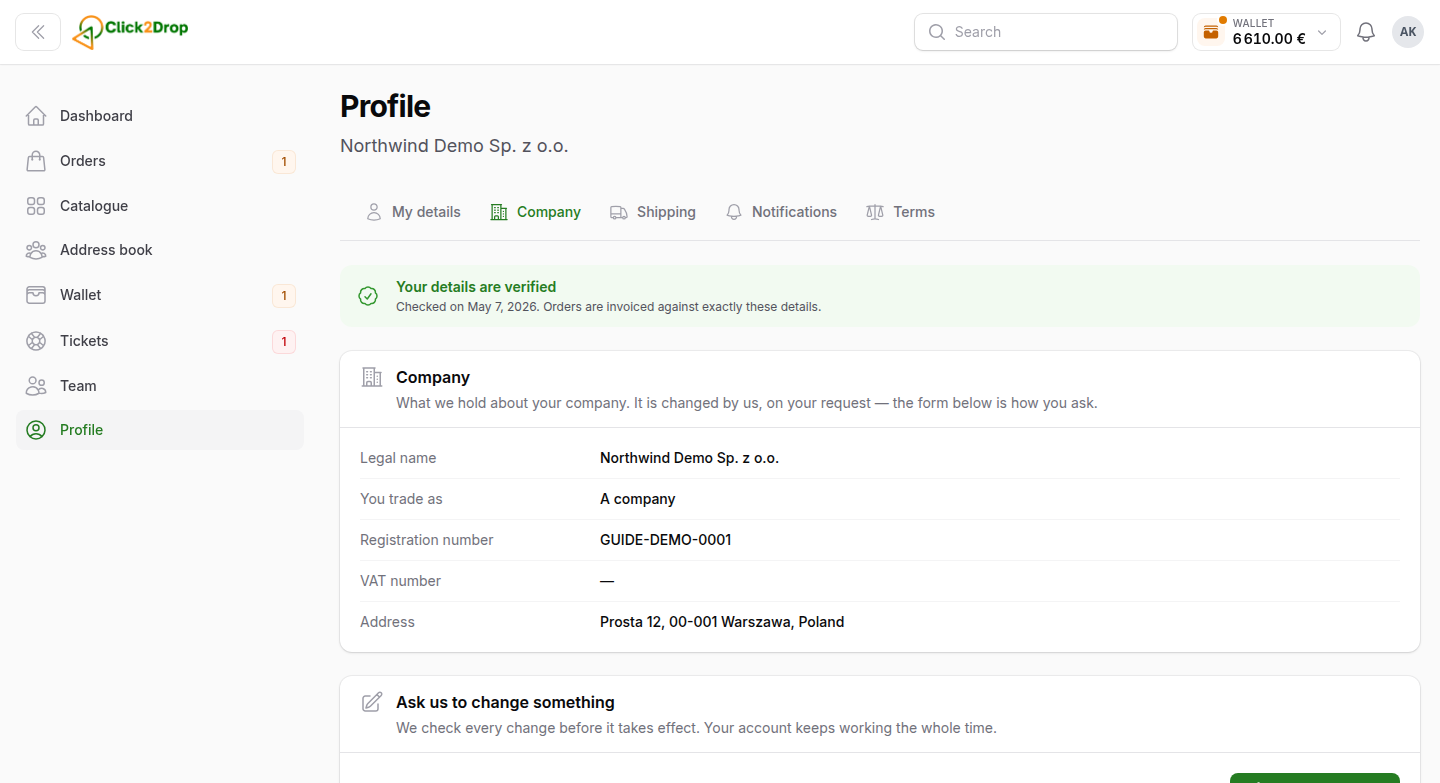Click the magnifier icon in the search box
Viewport: 1440px width, 783px height.
[937, 32]
